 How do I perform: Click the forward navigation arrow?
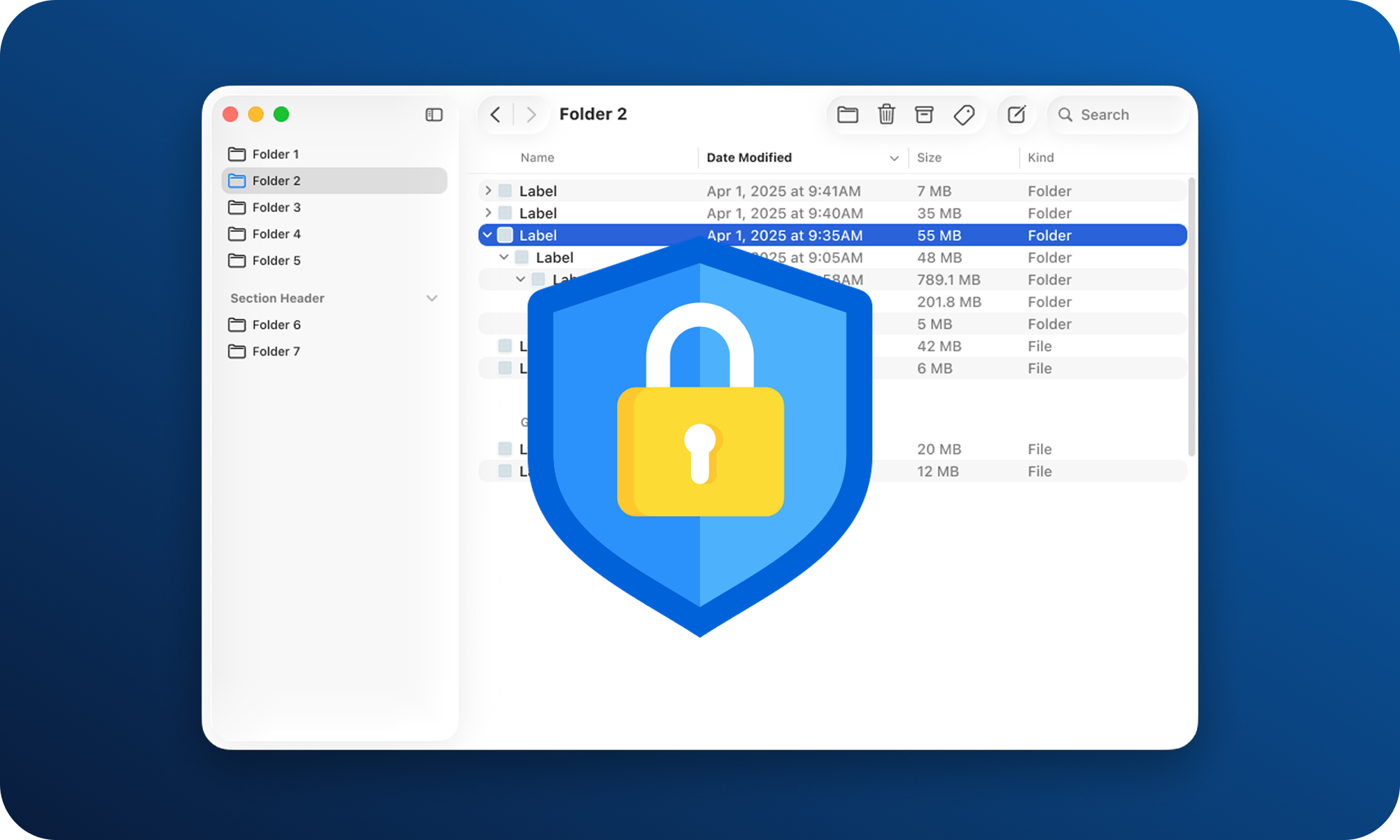(x=533, y=114)
